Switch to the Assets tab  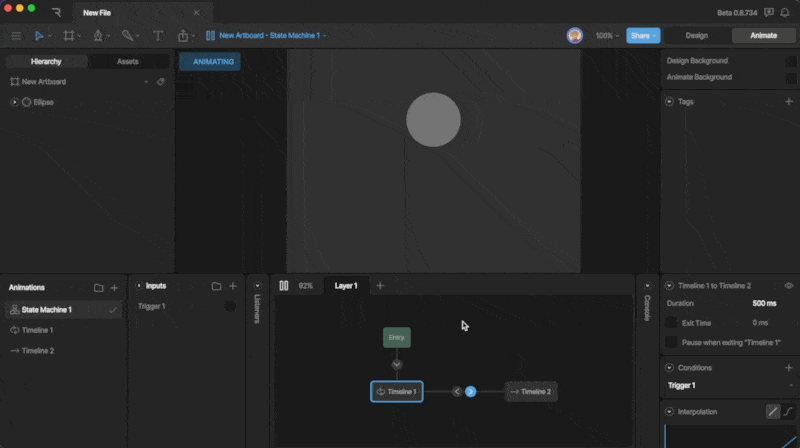(128, 61)
